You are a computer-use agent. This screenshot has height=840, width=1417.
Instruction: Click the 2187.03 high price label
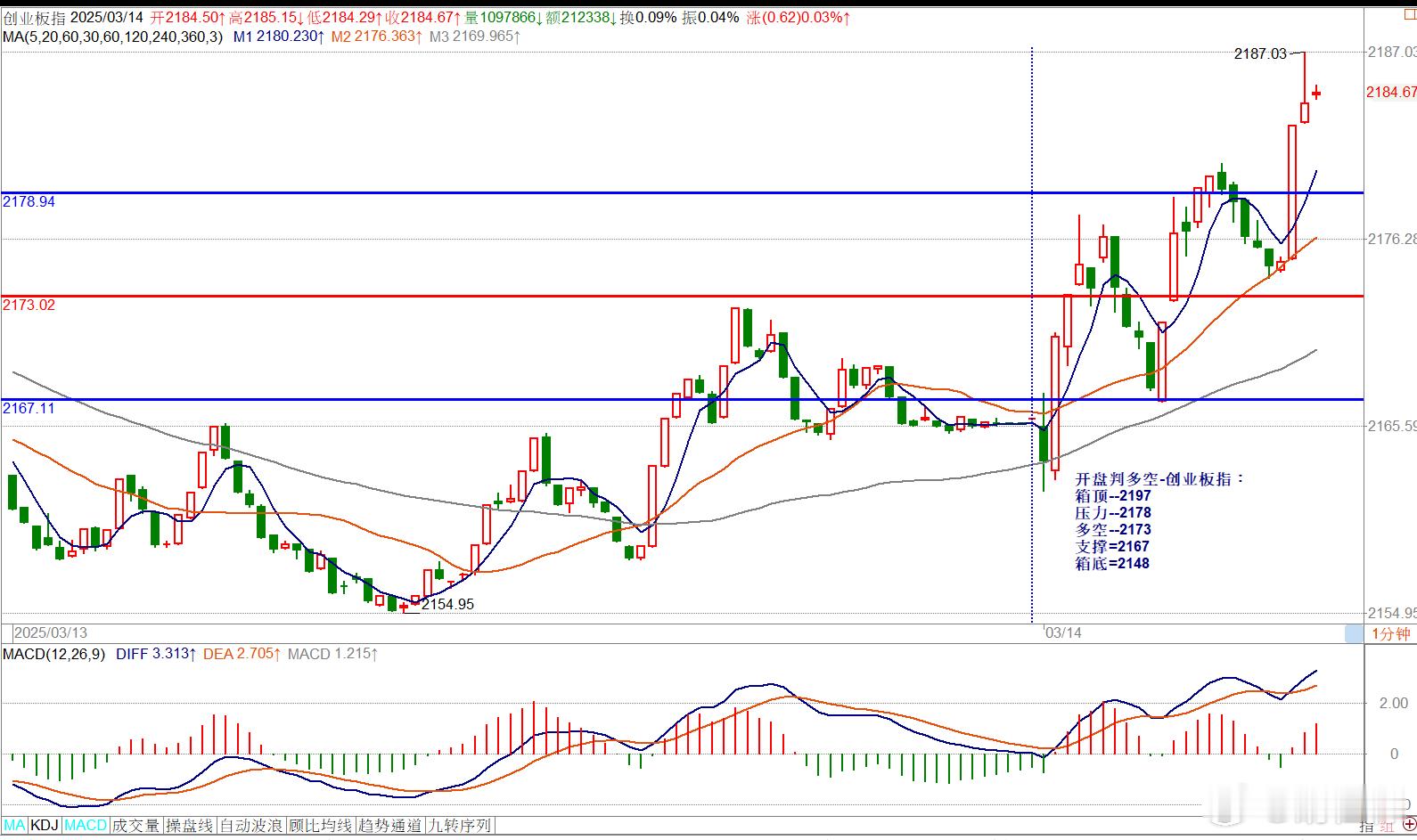(x=1260, y=53)
